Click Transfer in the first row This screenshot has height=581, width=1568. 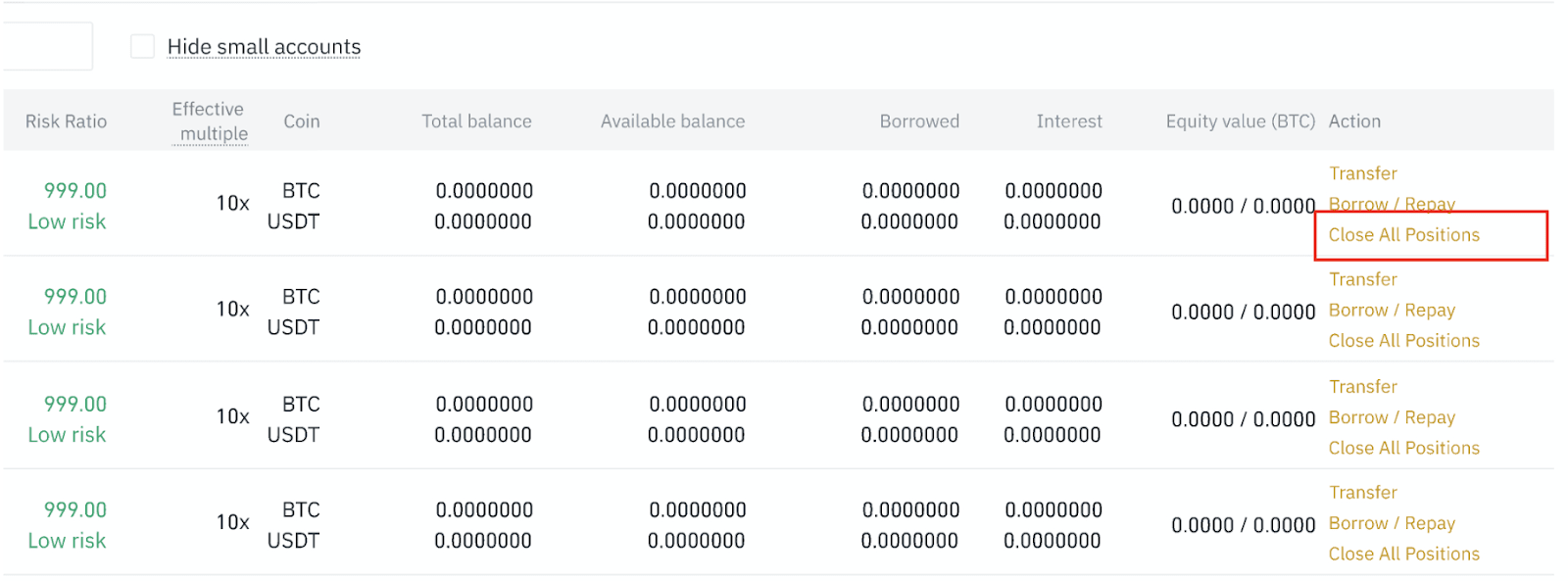(1362, 173)
